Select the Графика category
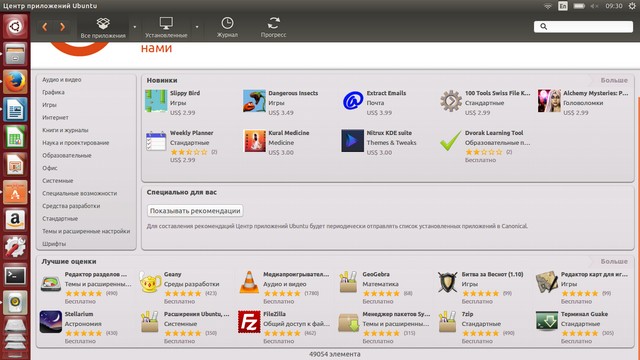Image resolution: width=640 pixels, height=360 pixels. (53, 92)
